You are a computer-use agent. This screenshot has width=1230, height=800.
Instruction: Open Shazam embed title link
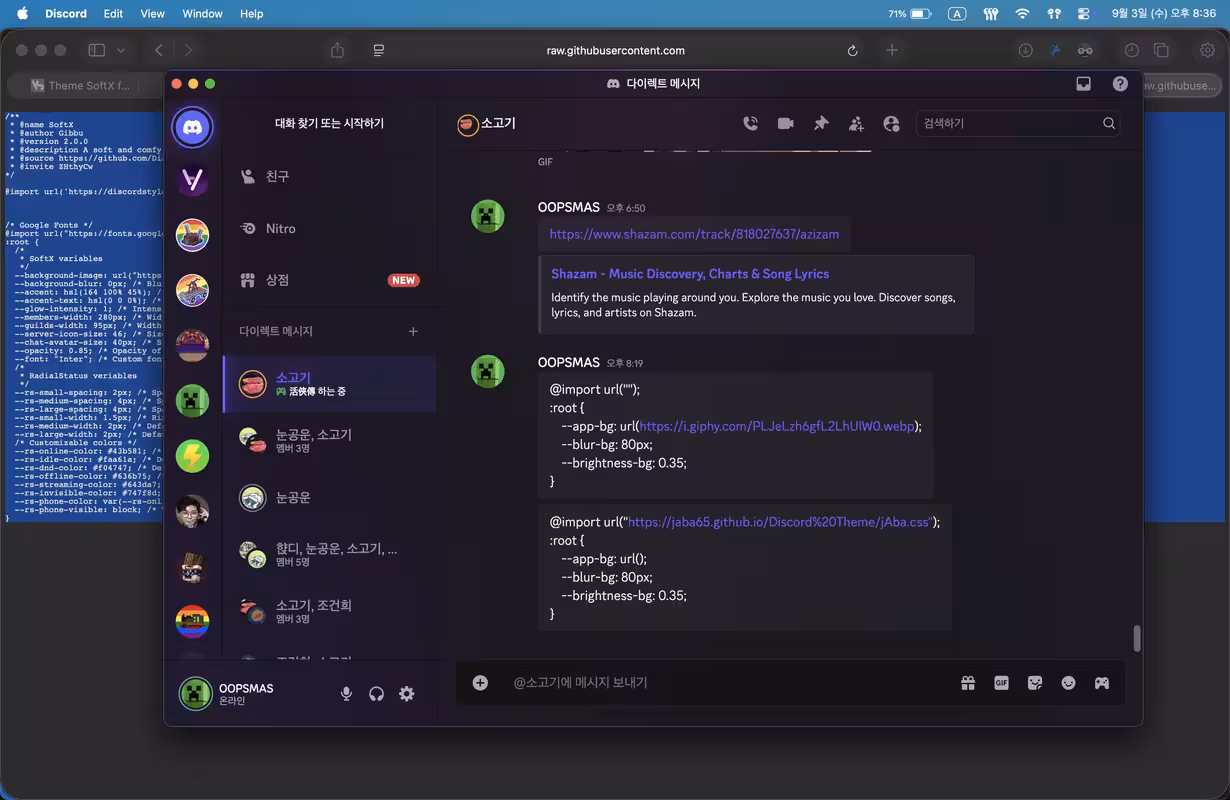click(690, 273)
